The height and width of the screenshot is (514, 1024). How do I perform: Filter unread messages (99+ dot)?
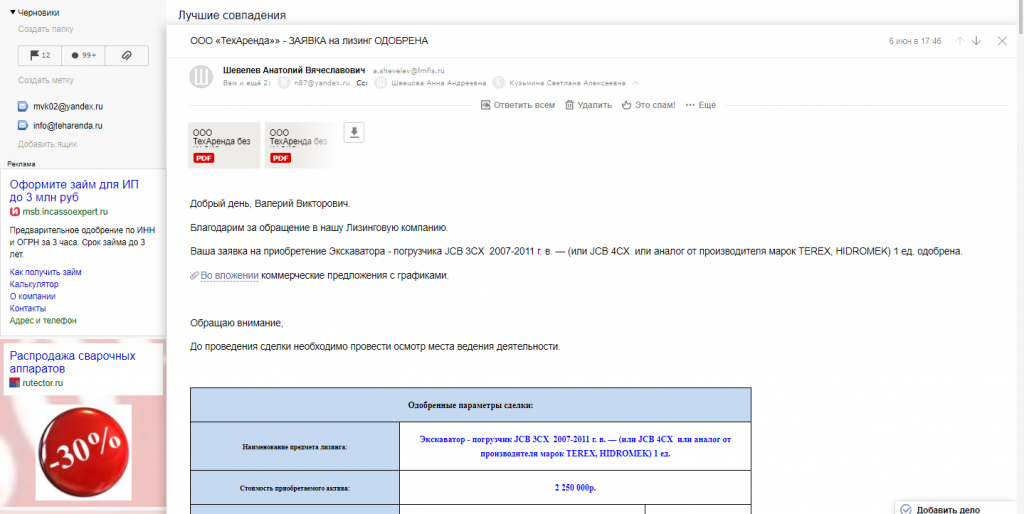pos(83,56)
